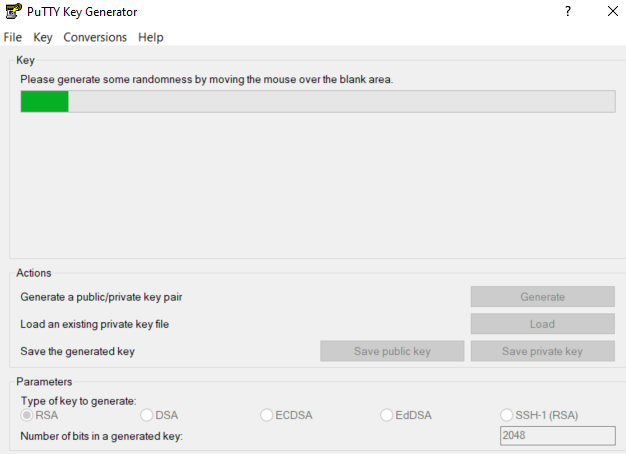Open the Key menu
Viewport: 626px width, 454px height.
click(42, 37)
